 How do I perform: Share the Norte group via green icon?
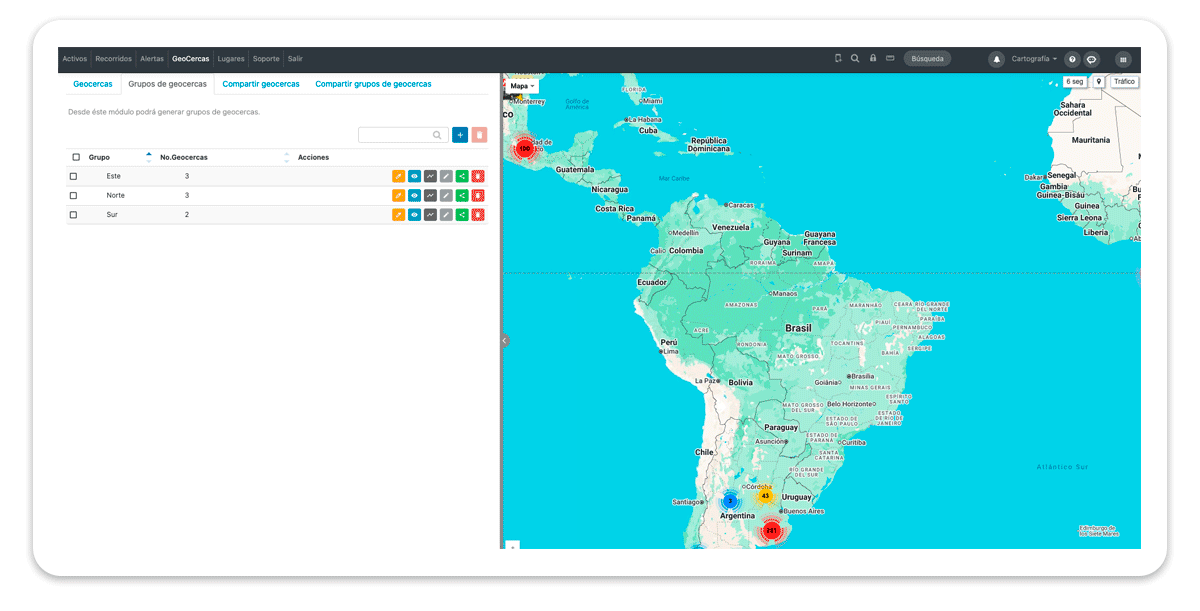click(462, 195)
